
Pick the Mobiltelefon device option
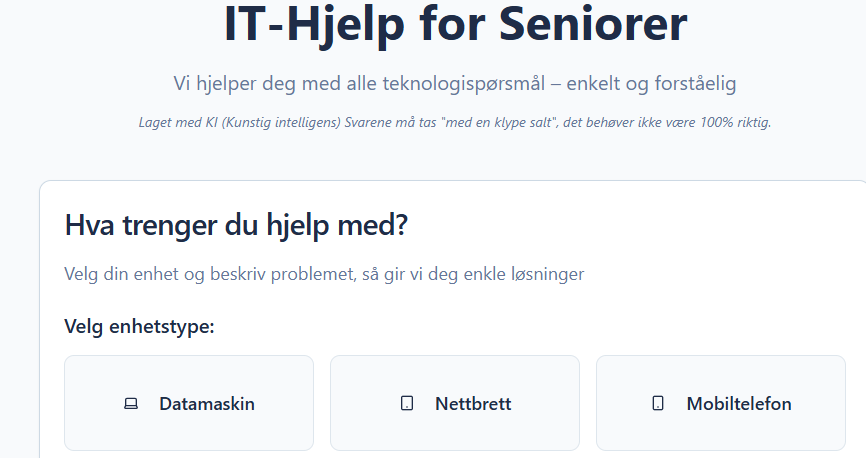click(721, 403)
